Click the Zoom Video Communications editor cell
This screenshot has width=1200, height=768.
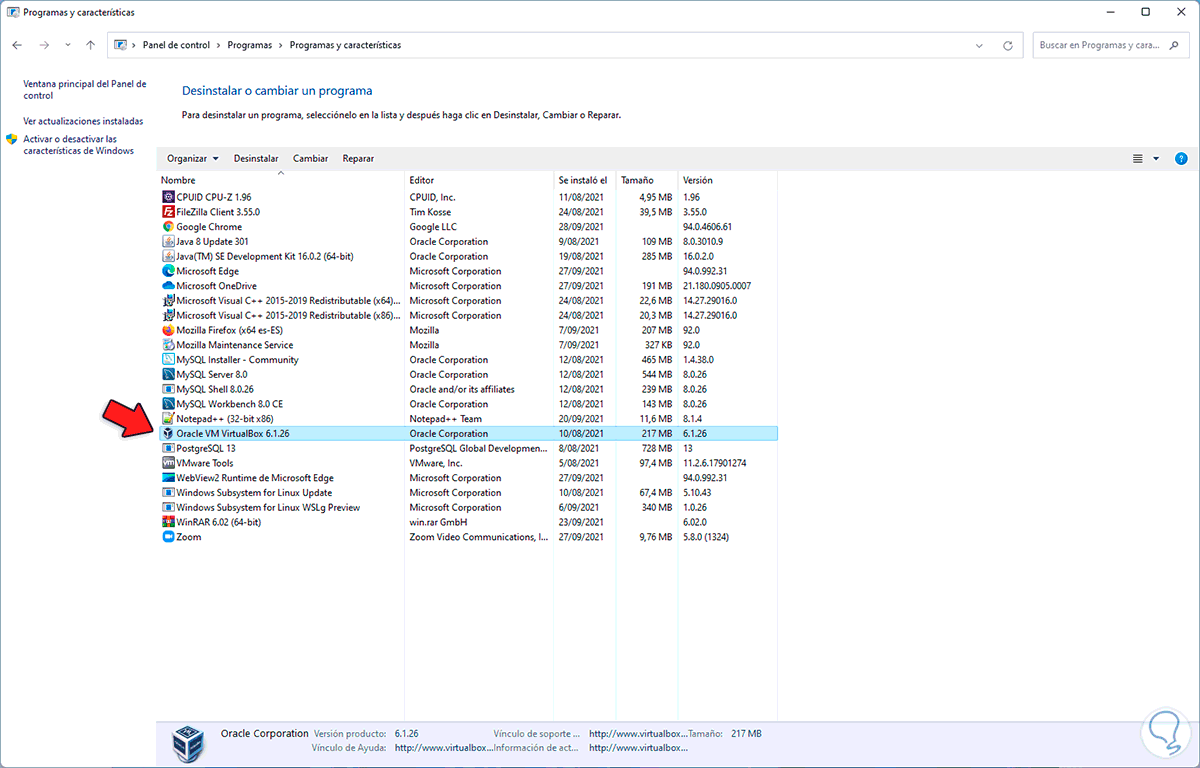point(479,537)
